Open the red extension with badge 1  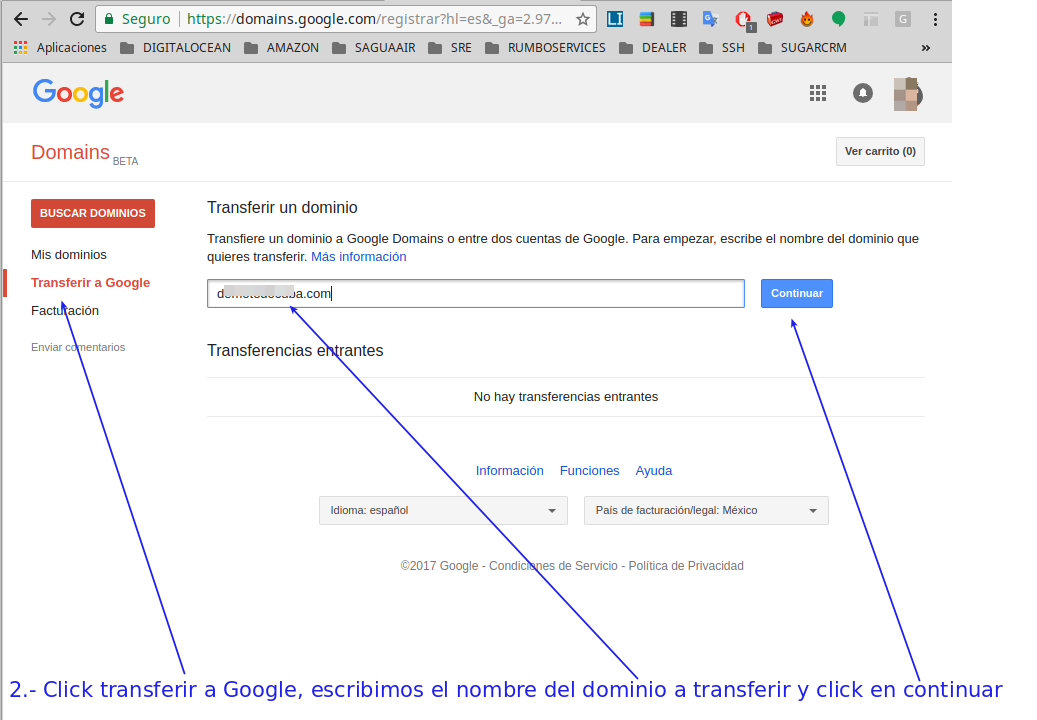coord(744,20)
